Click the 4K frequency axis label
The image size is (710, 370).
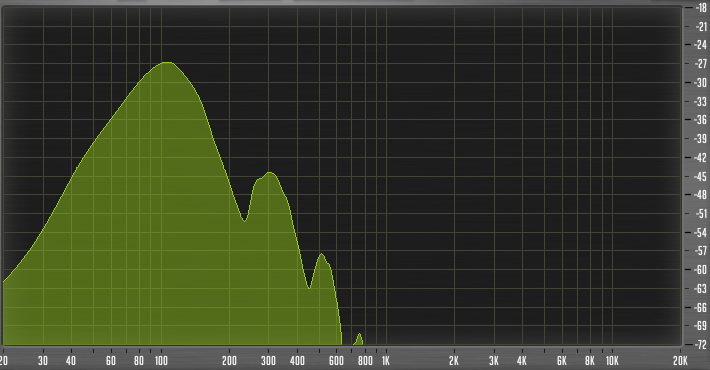[522, 361]
